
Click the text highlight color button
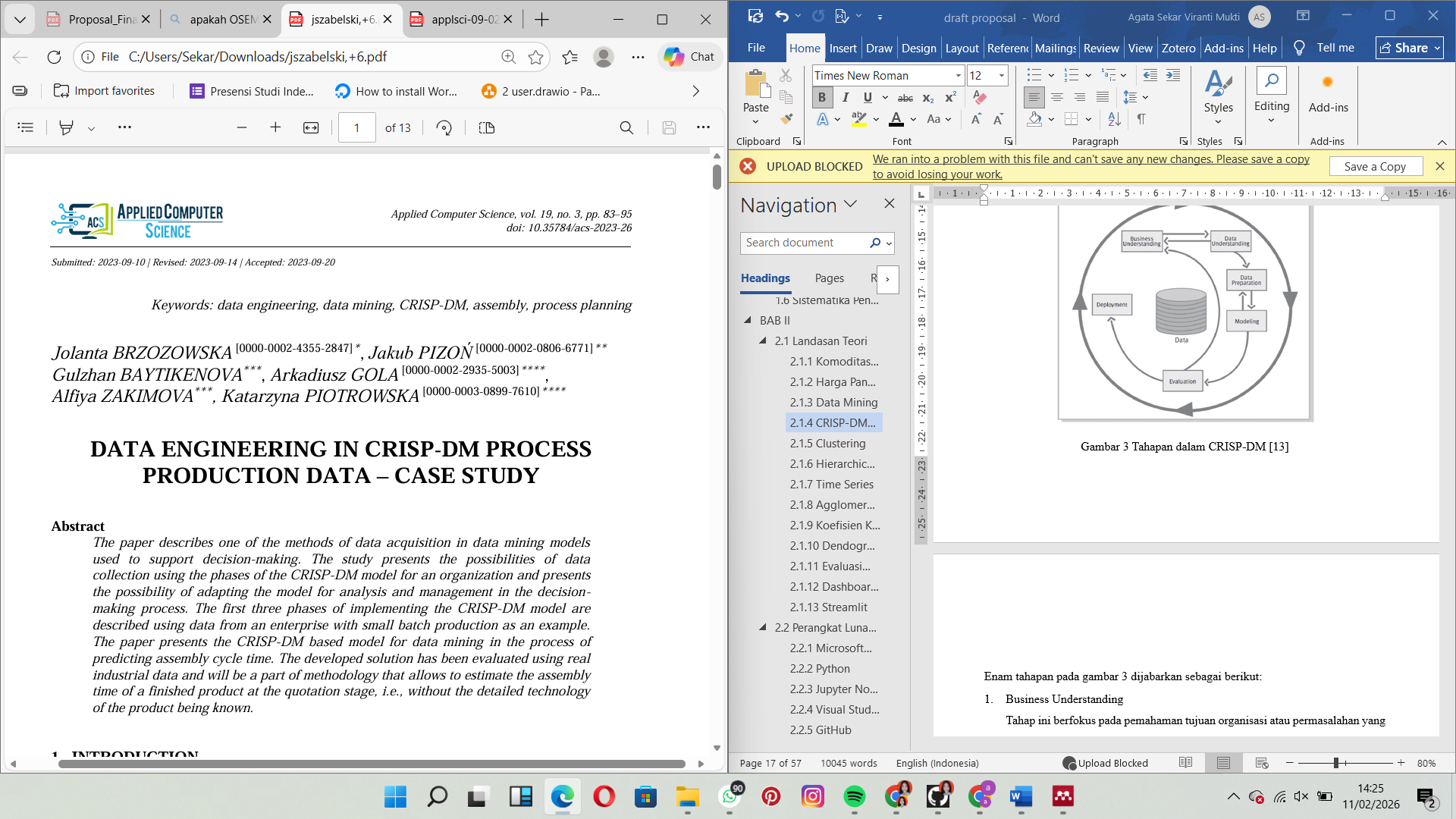(858, 119)
